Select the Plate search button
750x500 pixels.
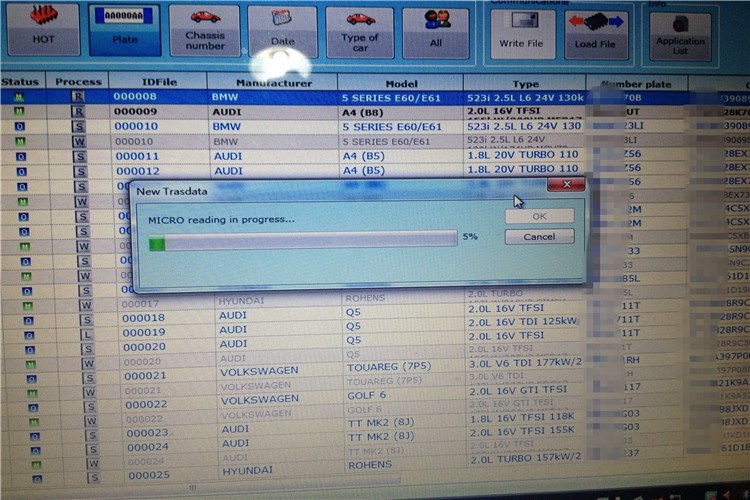(124, 30)
